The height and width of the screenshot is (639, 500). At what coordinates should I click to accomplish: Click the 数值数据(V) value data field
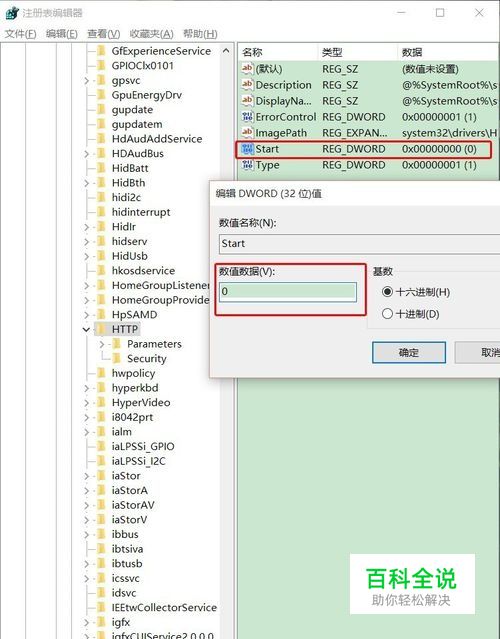(x=288, y=292)
